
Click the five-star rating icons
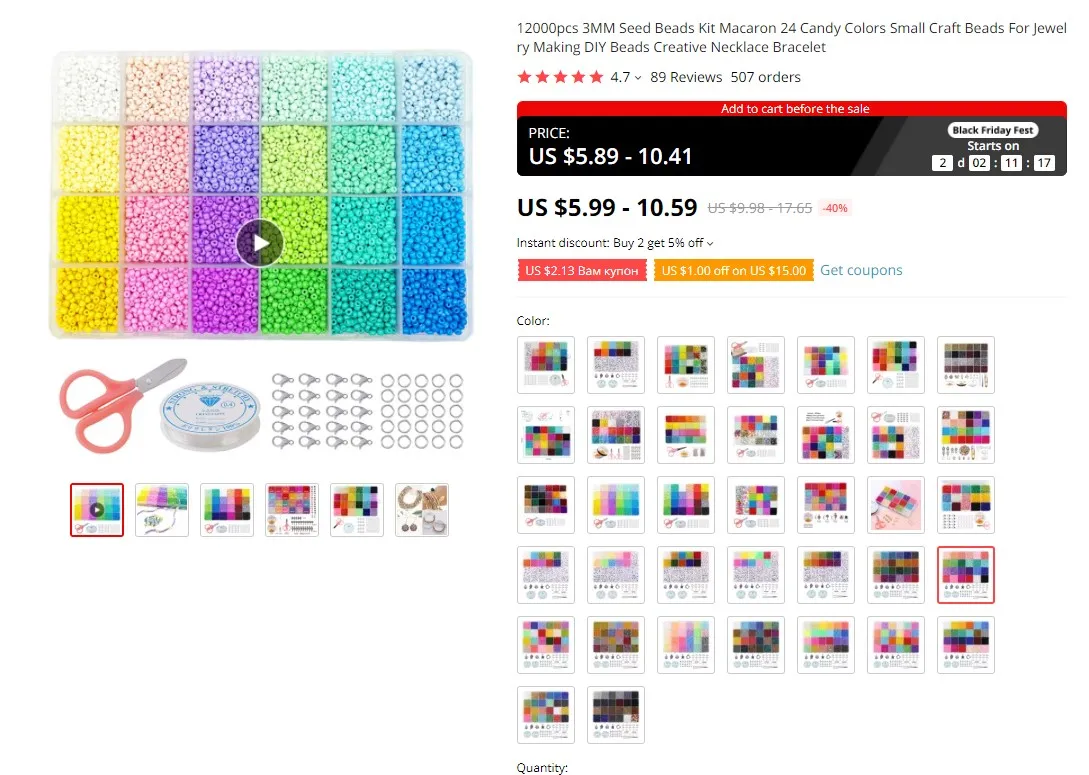(x=560, y=77)
